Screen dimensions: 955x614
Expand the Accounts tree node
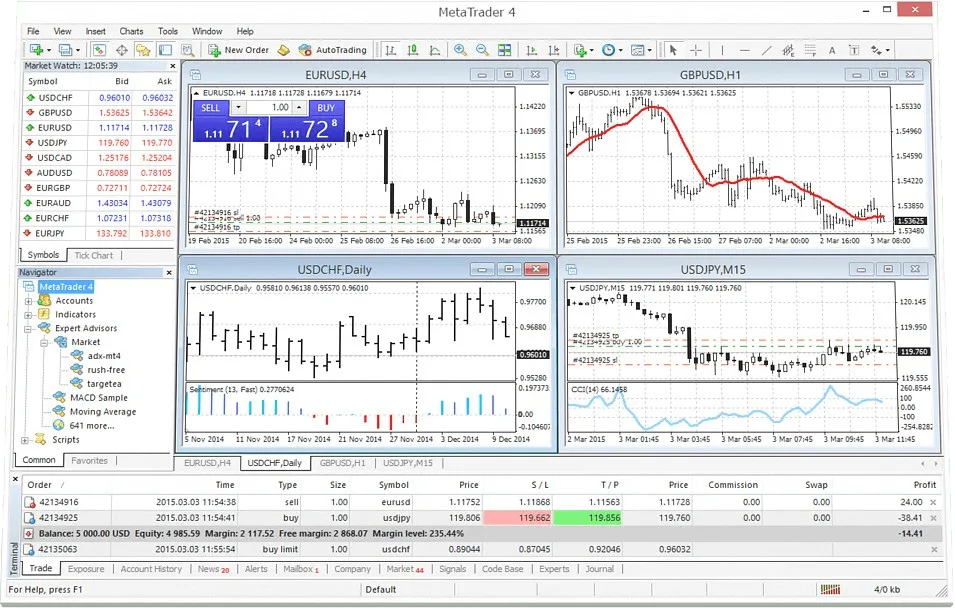[28, 301]
